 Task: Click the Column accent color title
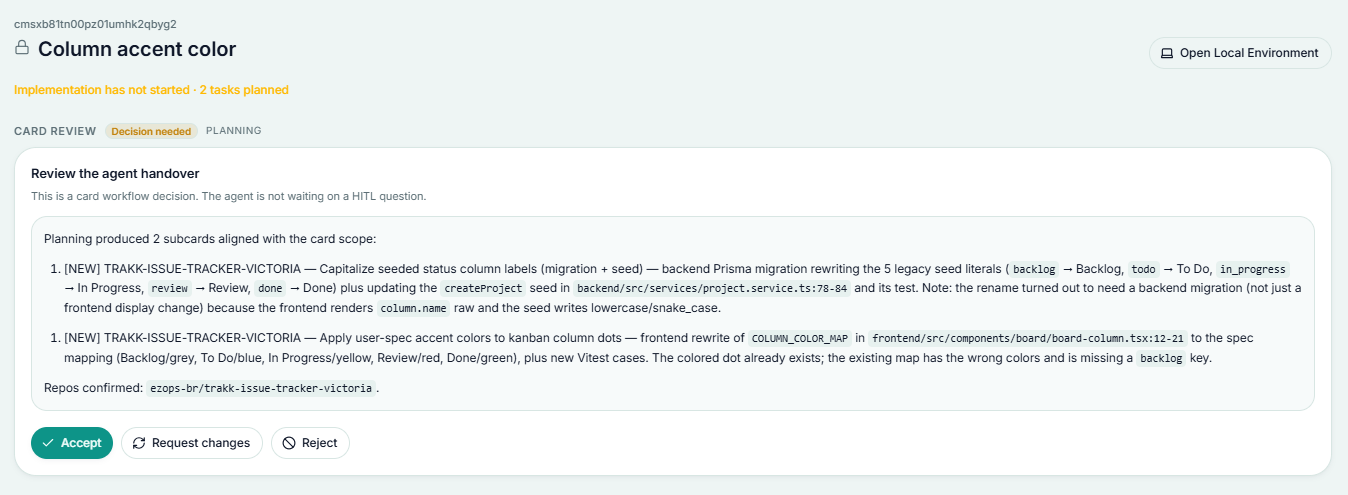coord(137,48)
